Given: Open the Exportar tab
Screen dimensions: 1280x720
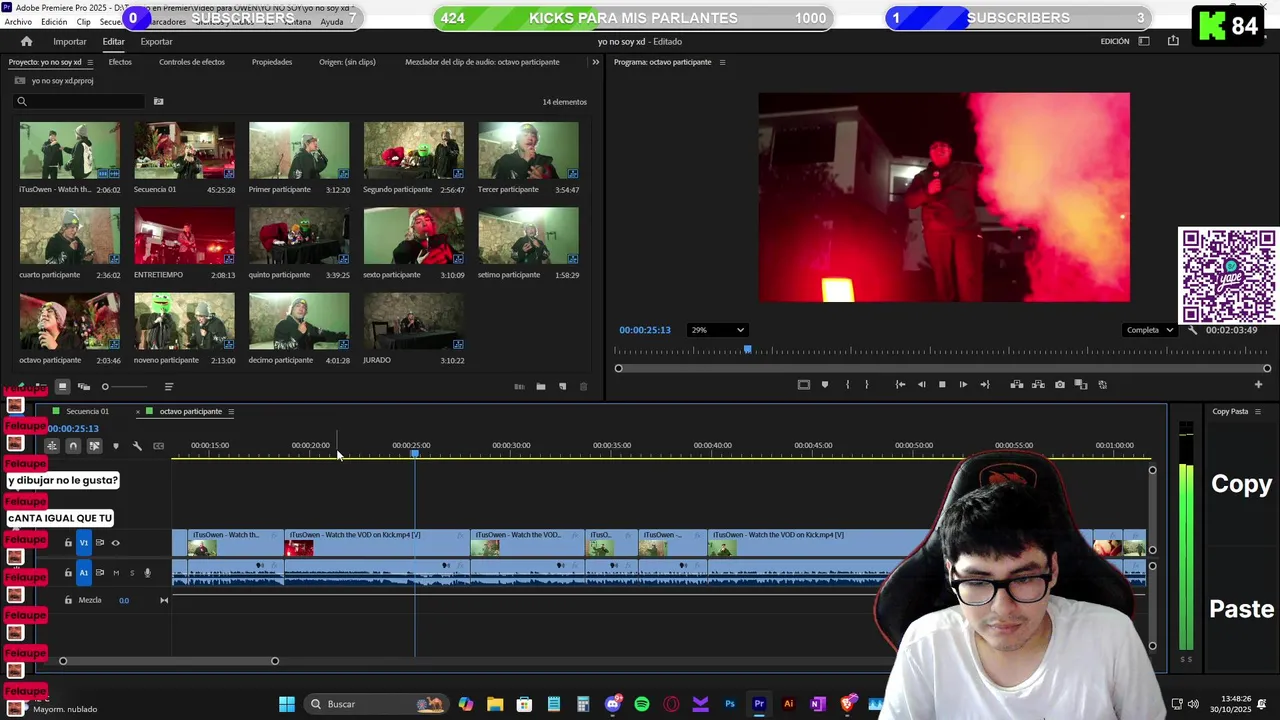Looking at the screenshot, I should pyautogui.click(x=156, y=41).
